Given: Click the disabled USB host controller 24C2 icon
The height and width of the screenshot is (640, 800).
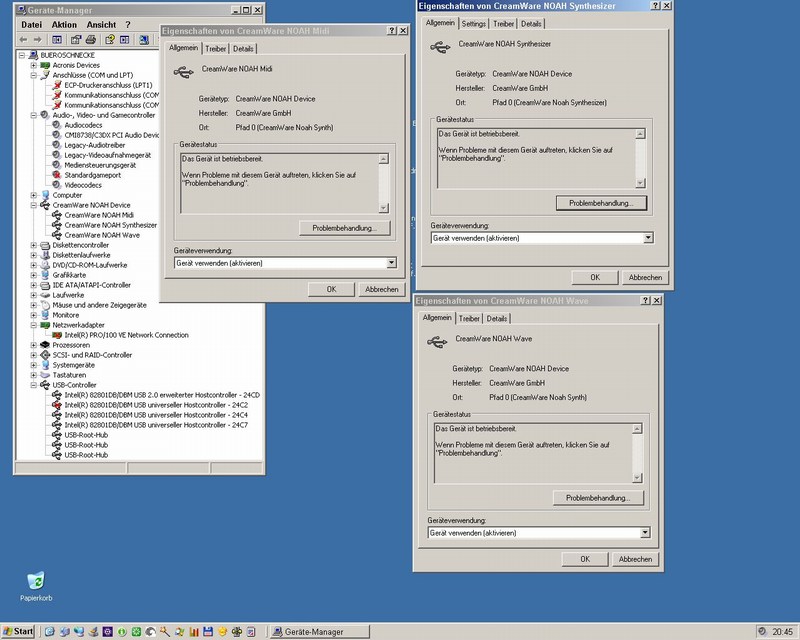Looking at the screenshot, I should (57, 405).
